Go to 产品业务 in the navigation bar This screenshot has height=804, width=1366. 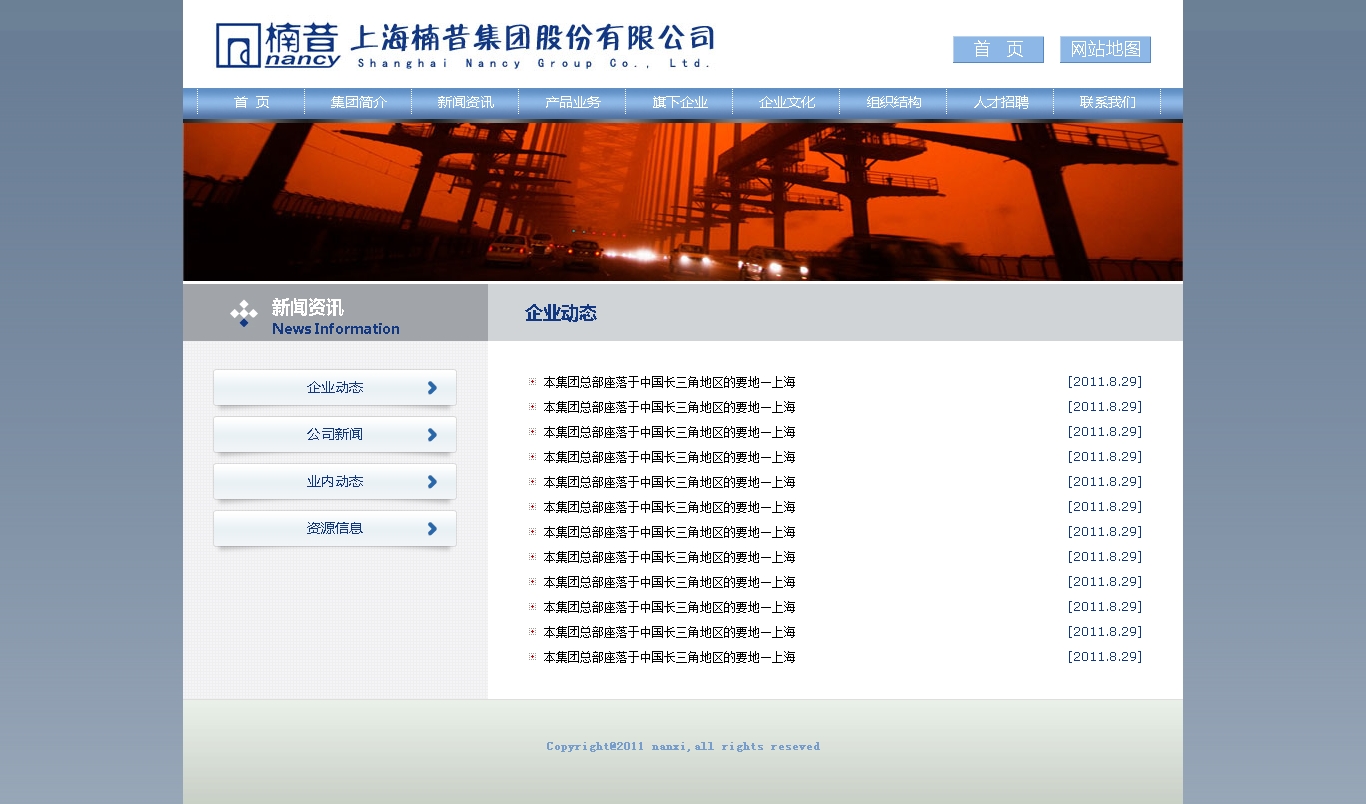572,102
